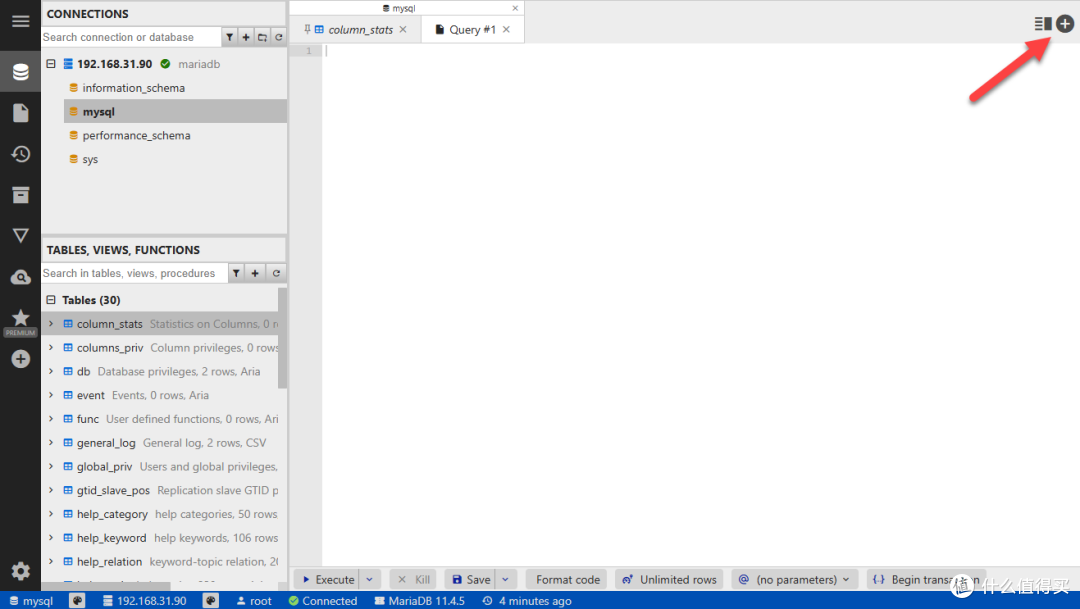Save the query with Save button
The image size is (1080, 609).
point(470,579)
